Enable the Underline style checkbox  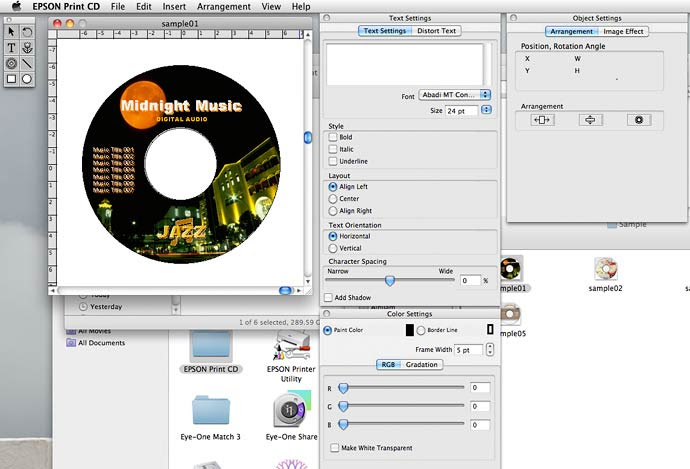point(333,161)
